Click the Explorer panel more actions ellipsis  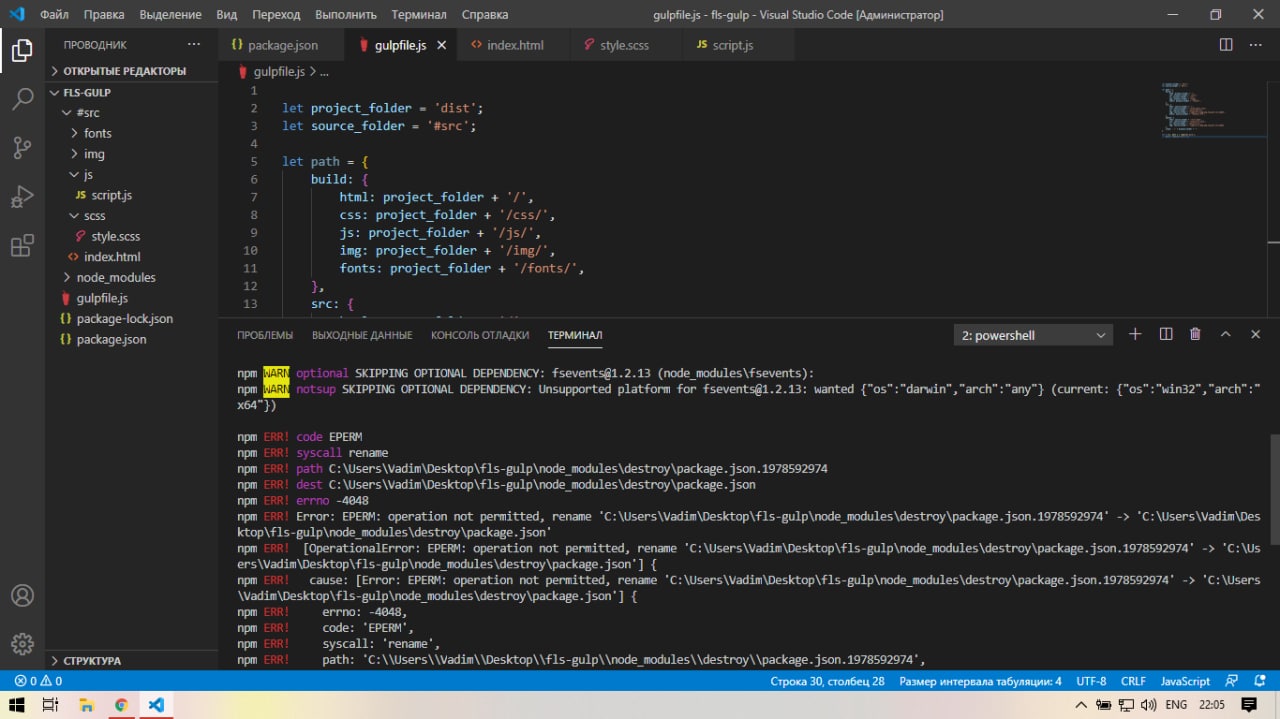tap(194, 45)
